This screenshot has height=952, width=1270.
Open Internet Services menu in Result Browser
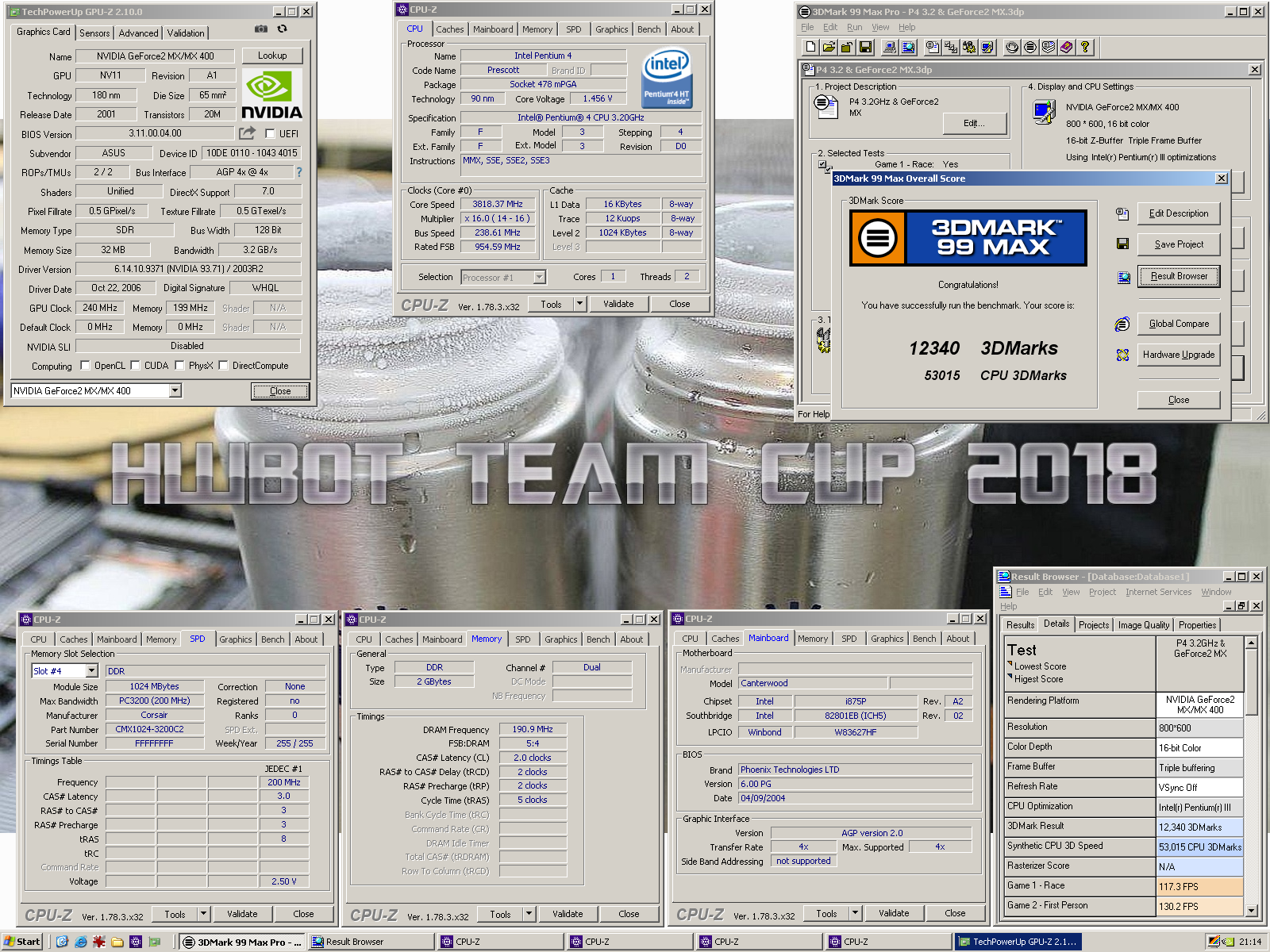tap(1159, 592)
